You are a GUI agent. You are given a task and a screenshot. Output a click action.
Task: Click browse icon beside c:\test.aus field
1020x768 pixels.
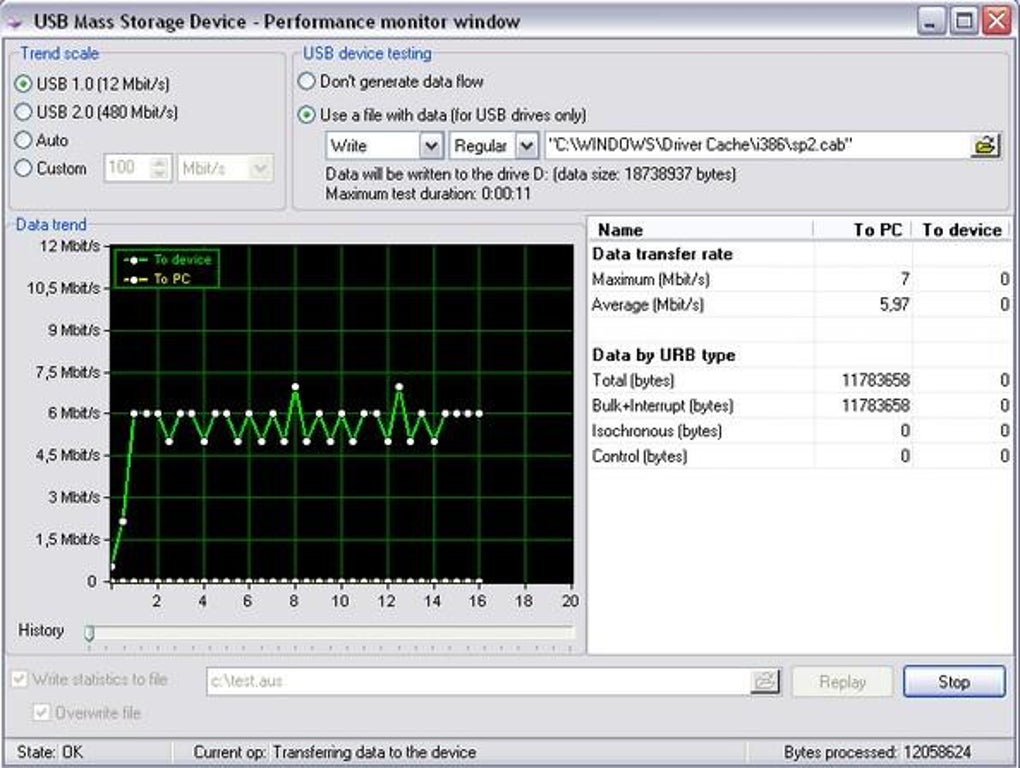pyautogui.click(x=765, y=682)
